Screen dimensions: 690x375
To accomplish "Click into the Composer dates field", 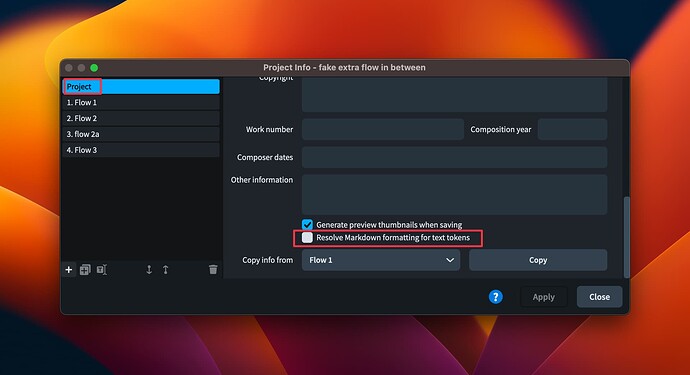I will tap(455, 157).
